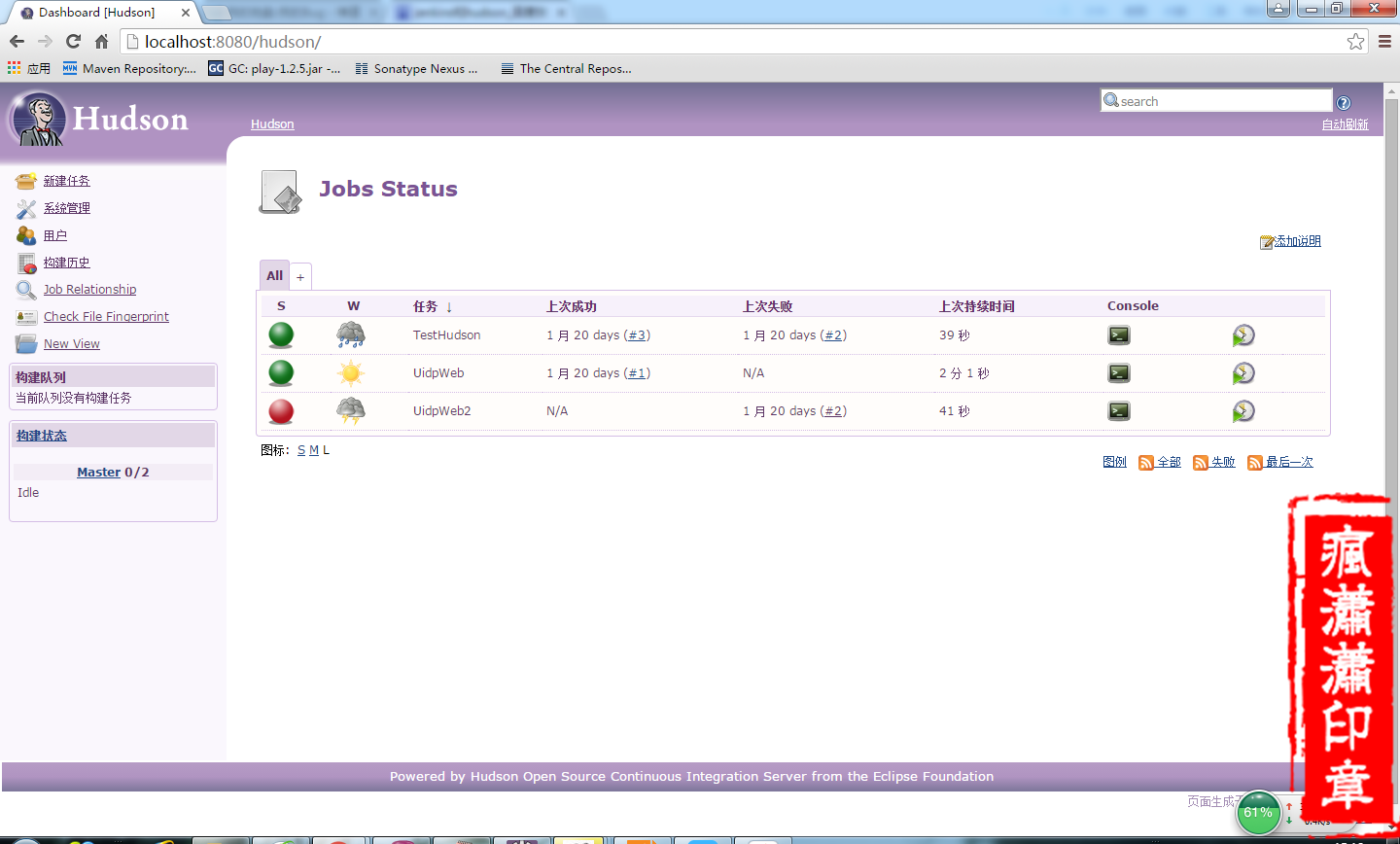Open Master node link
The height and width of the screenshot is (844, 1400).
[99, 473]
